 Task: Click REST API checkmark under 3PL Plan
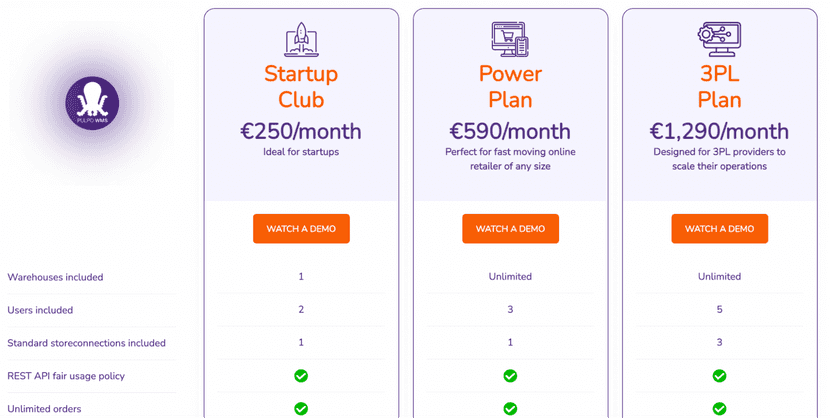pyautogui.click(x=719, y=376)
